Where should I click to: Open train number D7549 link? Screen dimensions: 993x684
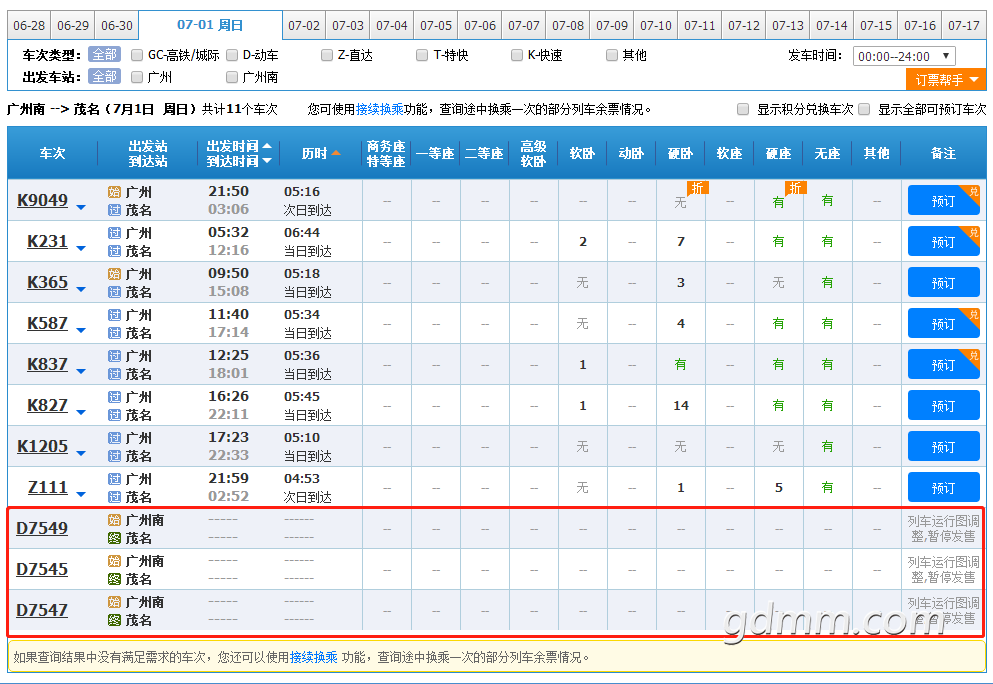click(42, 528)
